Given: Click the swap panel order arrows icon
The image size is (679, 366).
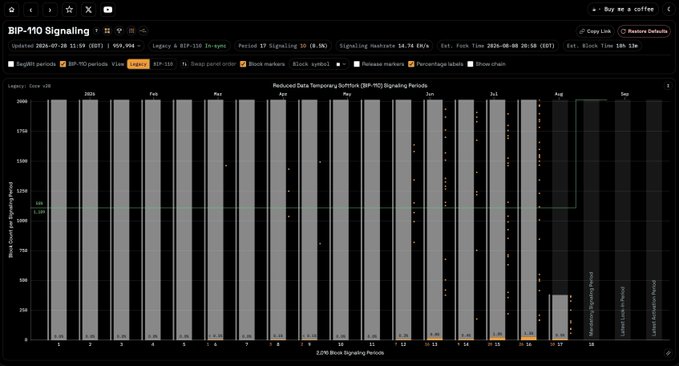Looking at the screenshot, I should (184, 64).
